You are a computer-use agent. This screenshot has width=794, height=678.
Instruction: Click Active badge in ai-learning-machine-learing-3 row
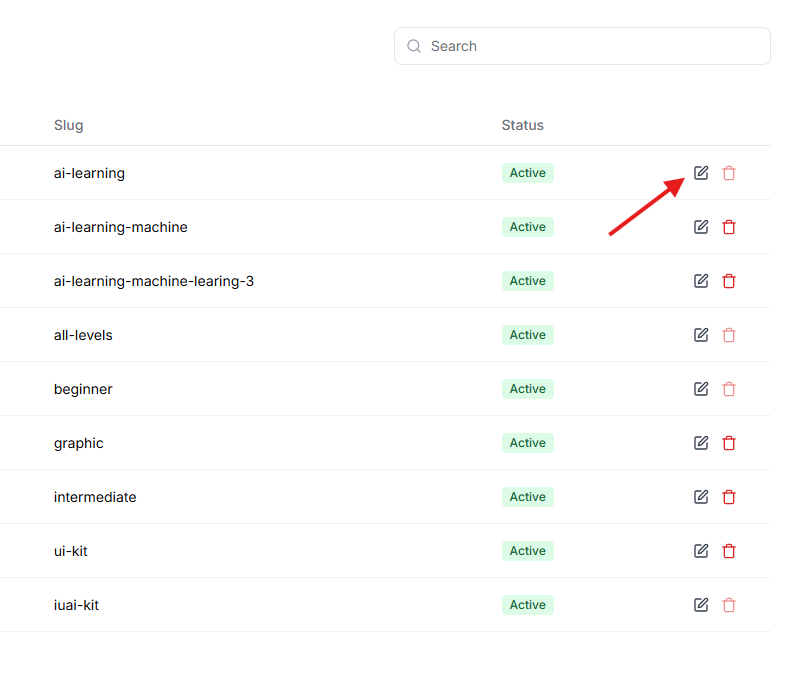[528, 281]
